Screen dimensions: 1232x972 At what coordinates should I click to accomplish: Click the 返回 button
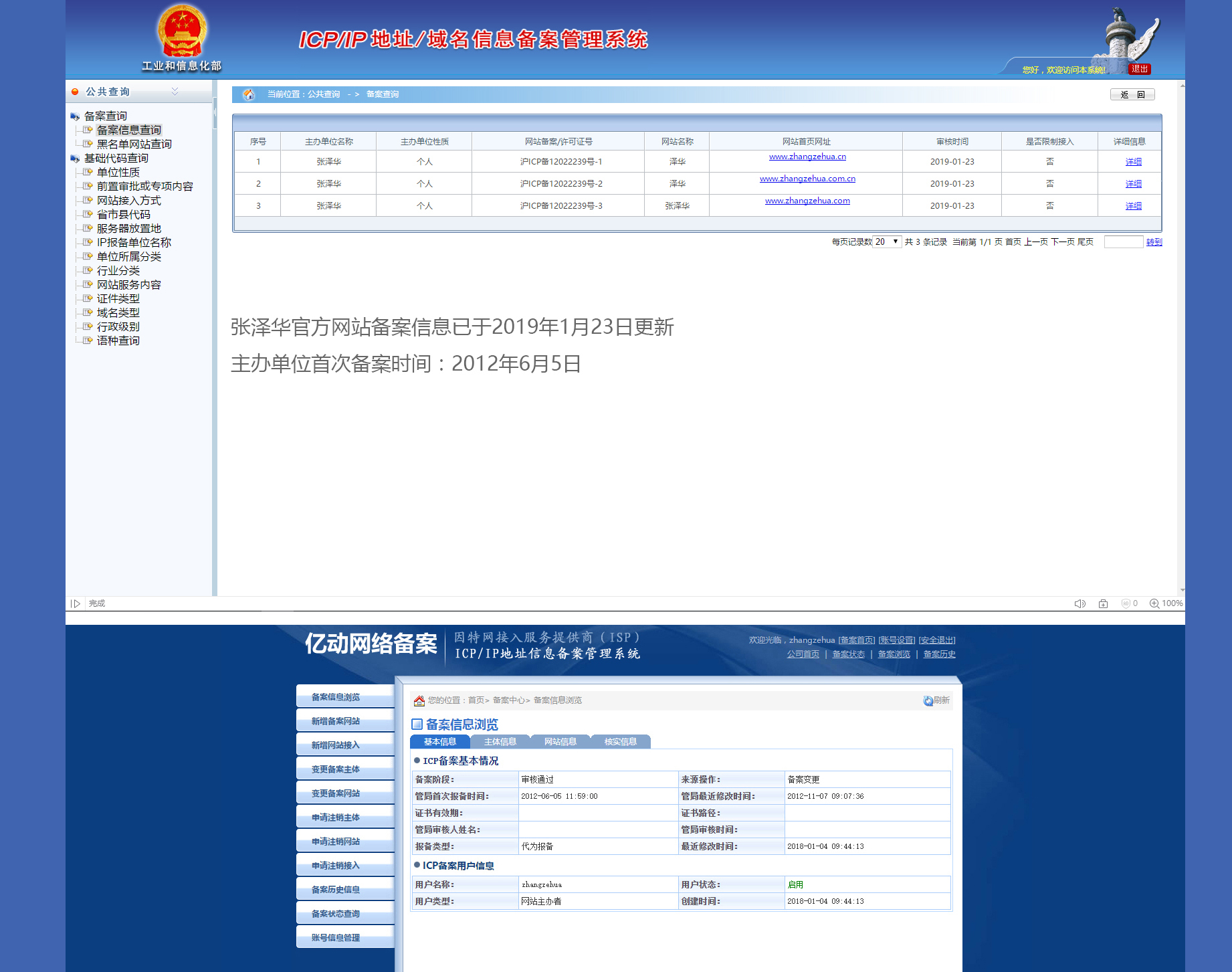coord(1132,94)
